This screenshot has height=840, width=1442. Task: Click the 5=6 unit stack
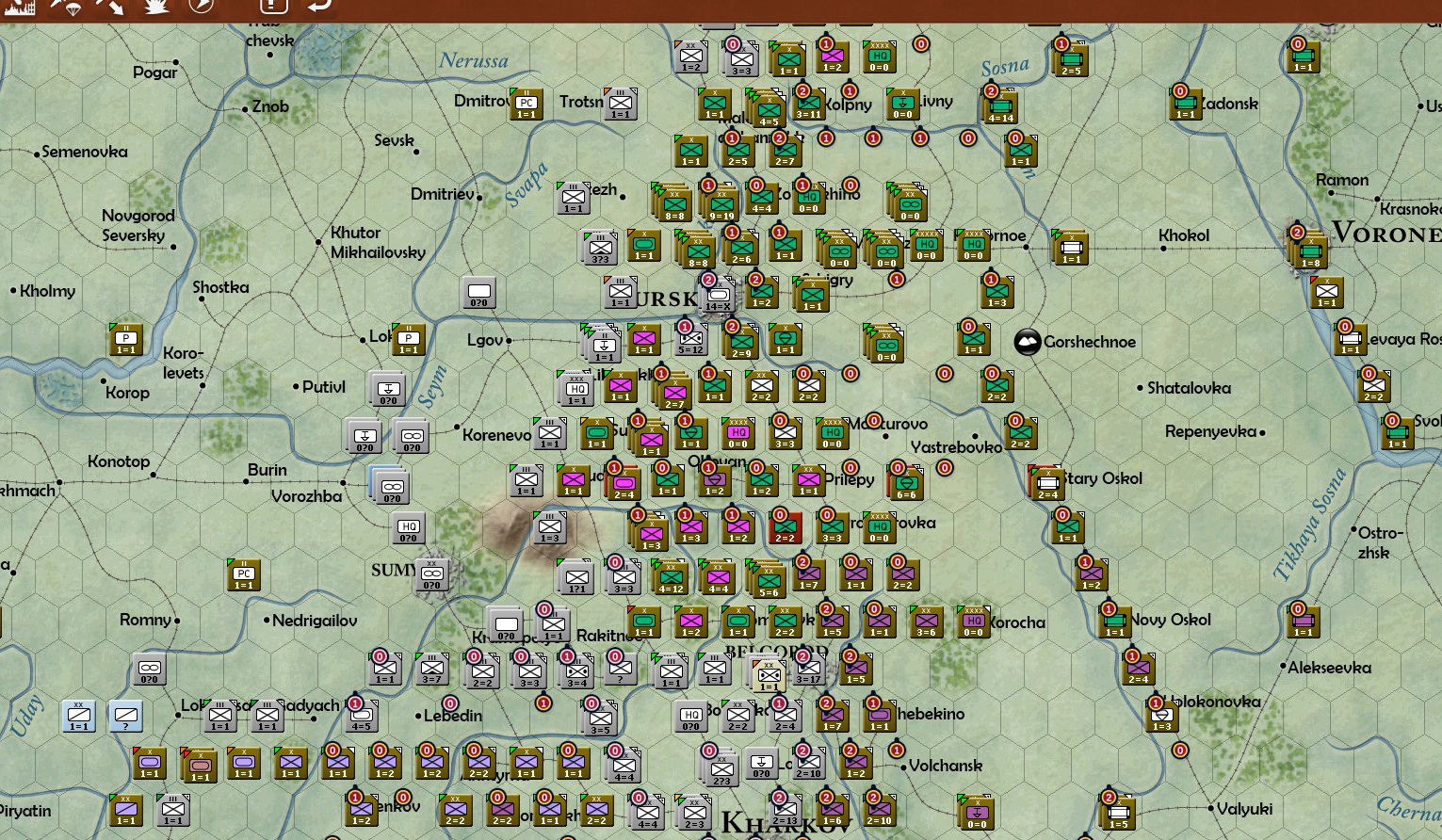[x=769, y=581]
